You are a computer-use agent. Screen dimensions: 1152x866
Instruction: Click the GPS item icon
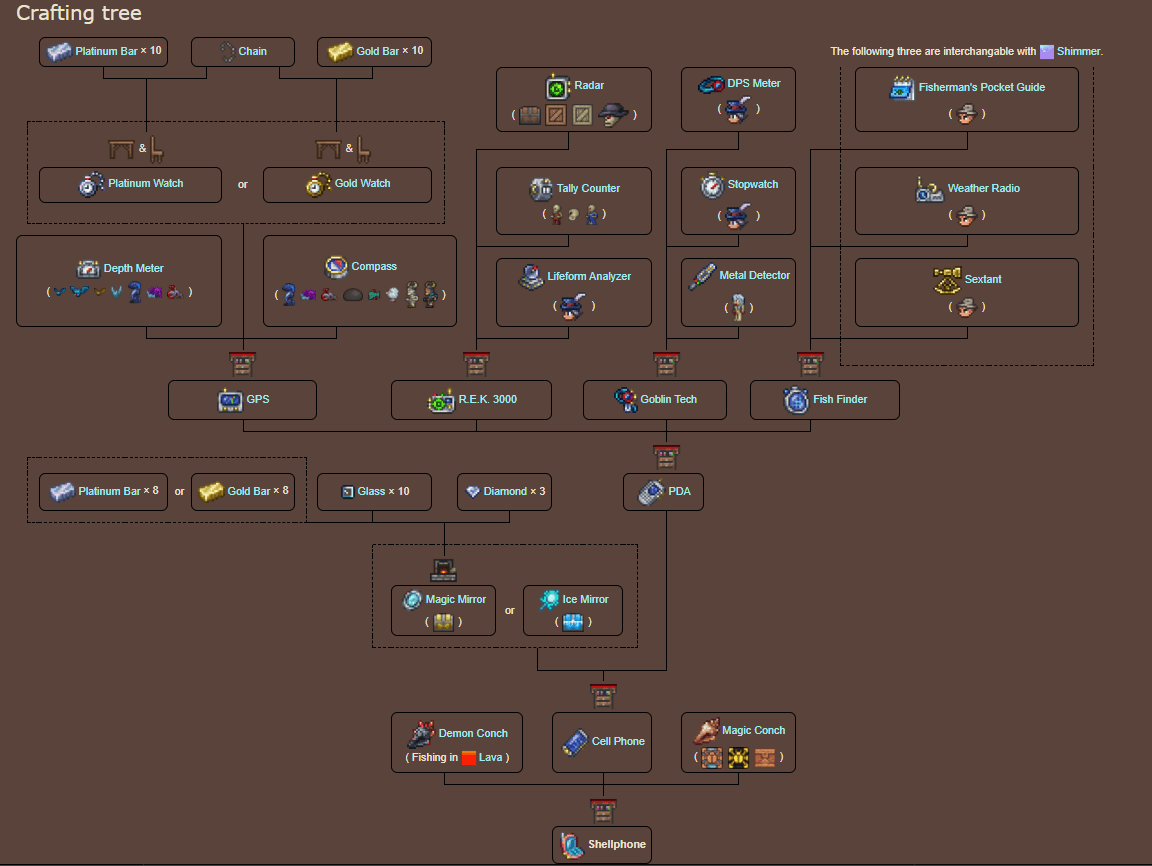pos(230,400)
